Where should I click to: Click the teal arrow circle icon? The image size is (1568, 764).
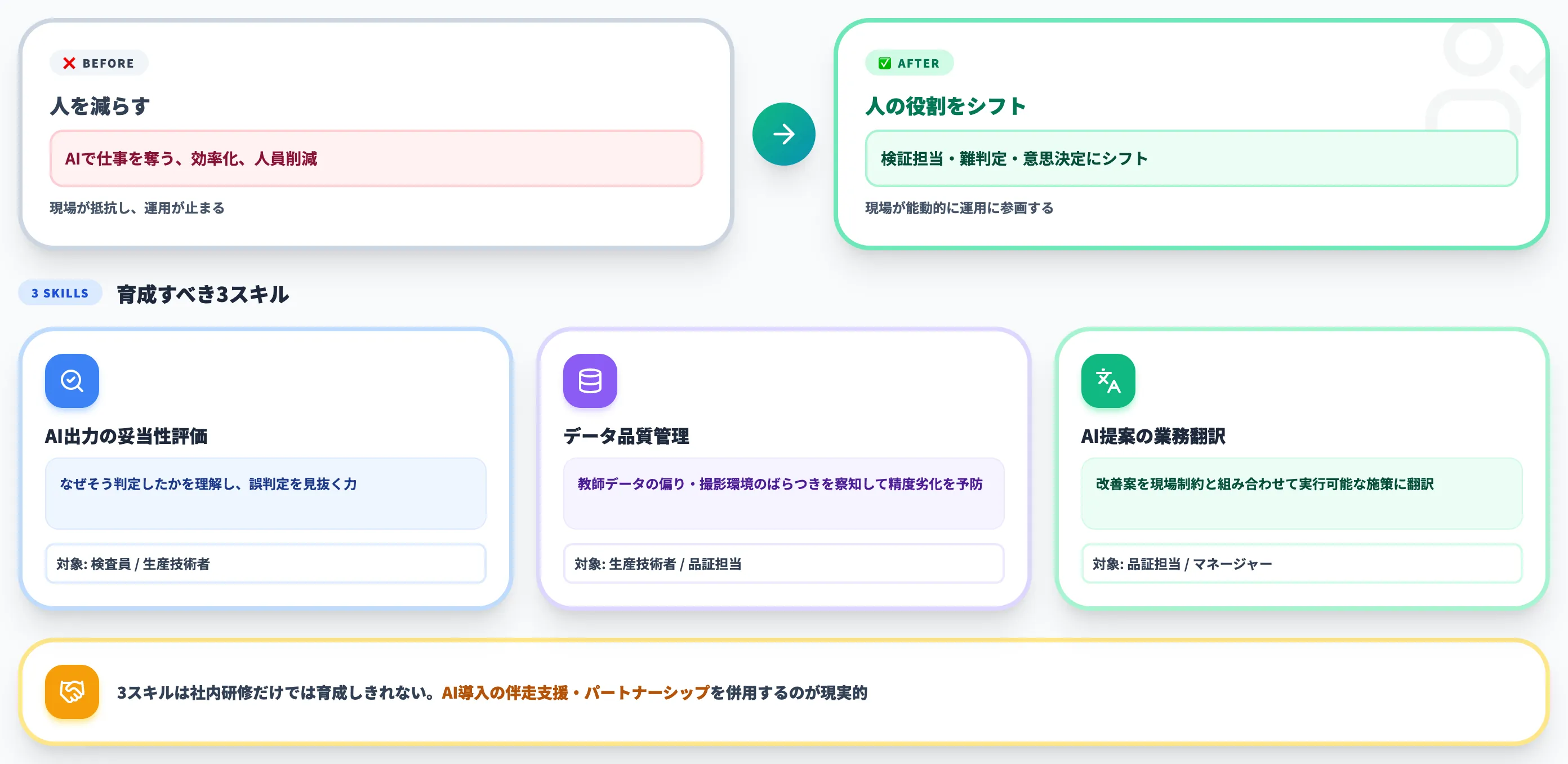pos(783,134)
